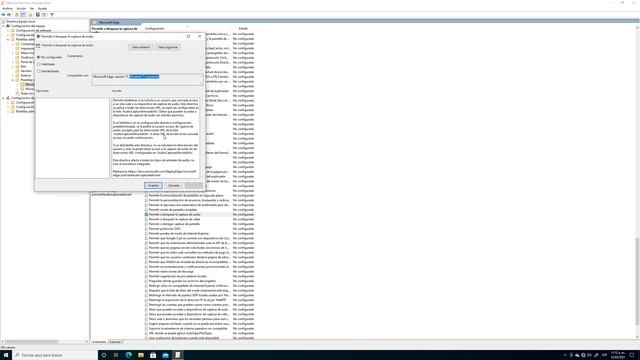640x360 pixels.
Task: Select 'Permitir o denegar captura de pantalla' row
Action: 200,224
